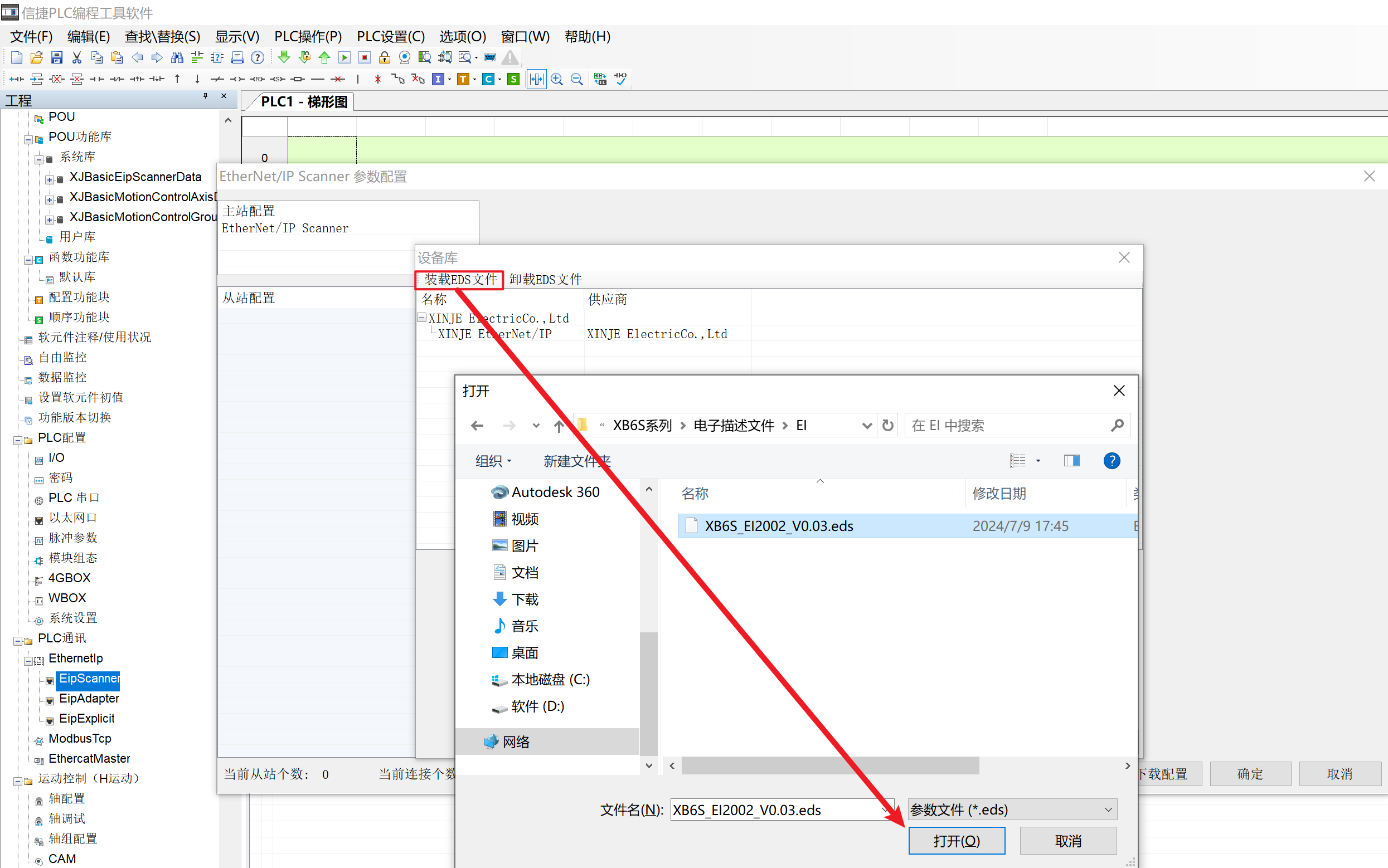Screen dimensions: 1388x868
Task: Click the Save floppy disk icon
Action: click(56, 57)
